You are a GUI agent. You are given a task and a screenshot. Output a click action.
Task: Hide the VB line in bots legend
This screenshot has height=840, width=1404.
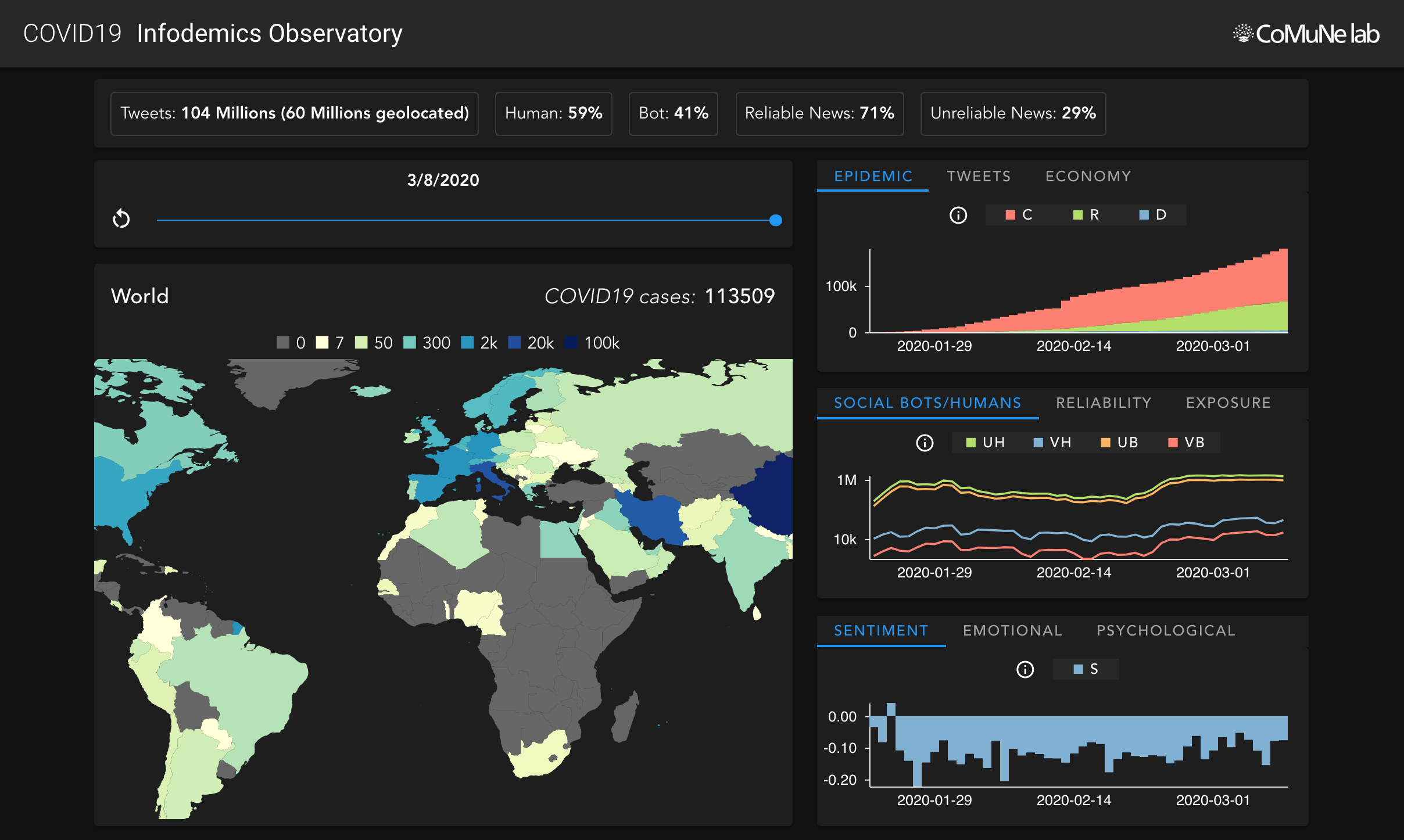pyautogui.click(x=1187, y=443)
